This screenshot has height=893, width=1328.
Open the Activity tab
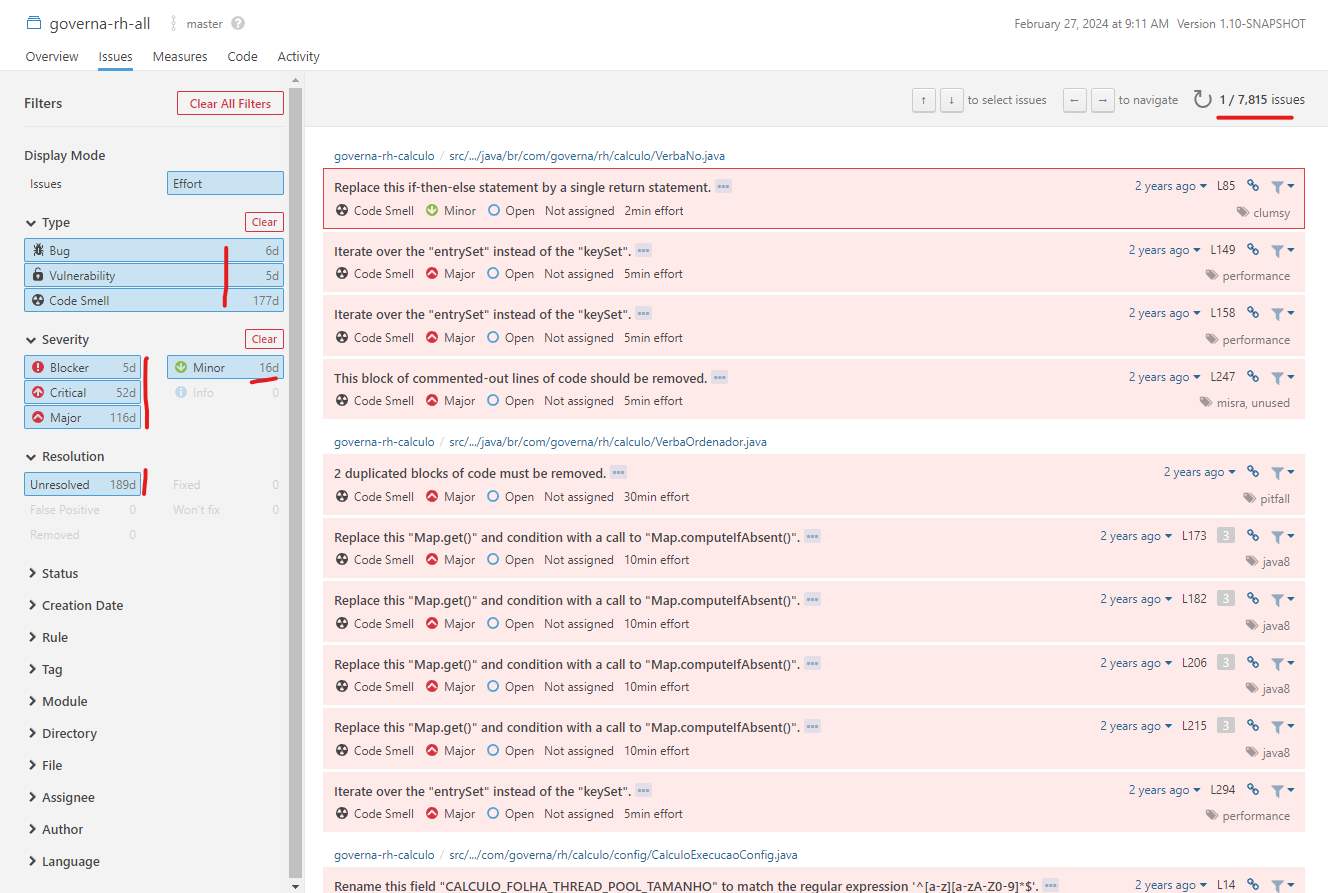pos(299,57)
